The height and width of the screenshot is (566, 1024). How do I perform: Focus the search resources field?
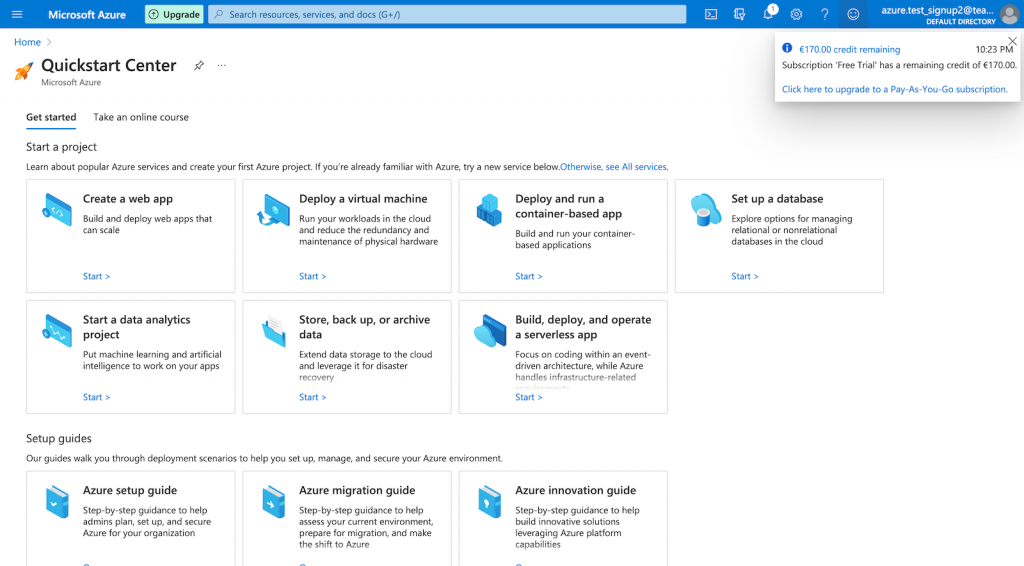click(x=447, y=14)
